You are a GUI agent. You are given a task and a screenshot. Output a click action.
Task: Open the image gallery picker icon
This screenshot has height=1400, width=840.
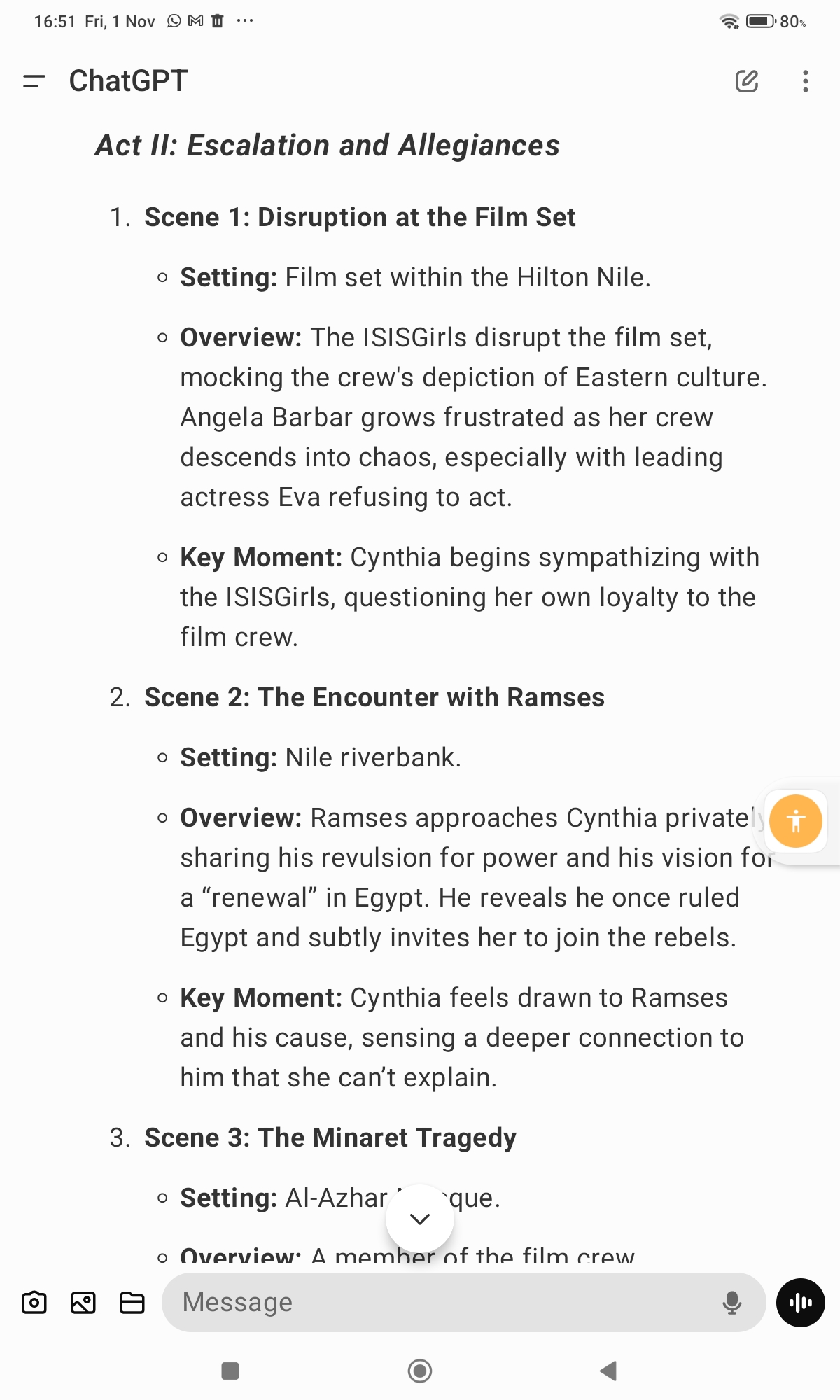click(x=83, y=1303)
